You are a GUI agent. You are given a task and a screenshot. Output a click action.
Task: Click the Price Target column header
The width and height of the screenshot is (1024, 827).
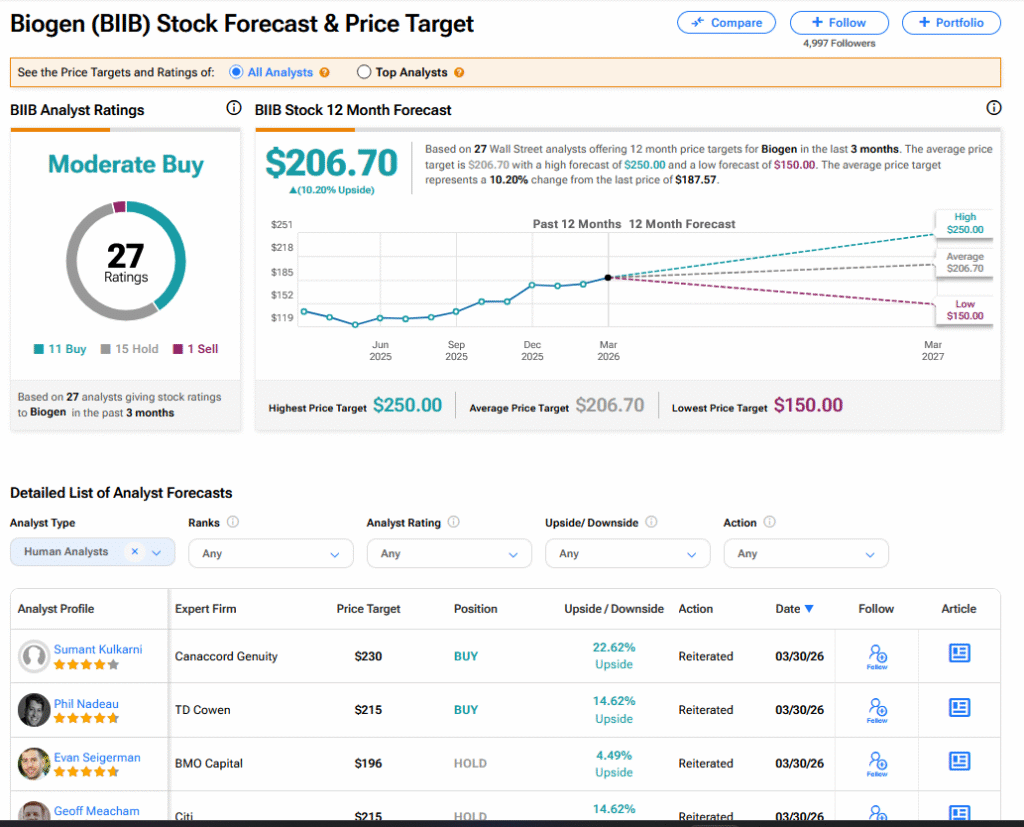pos(369,609)
